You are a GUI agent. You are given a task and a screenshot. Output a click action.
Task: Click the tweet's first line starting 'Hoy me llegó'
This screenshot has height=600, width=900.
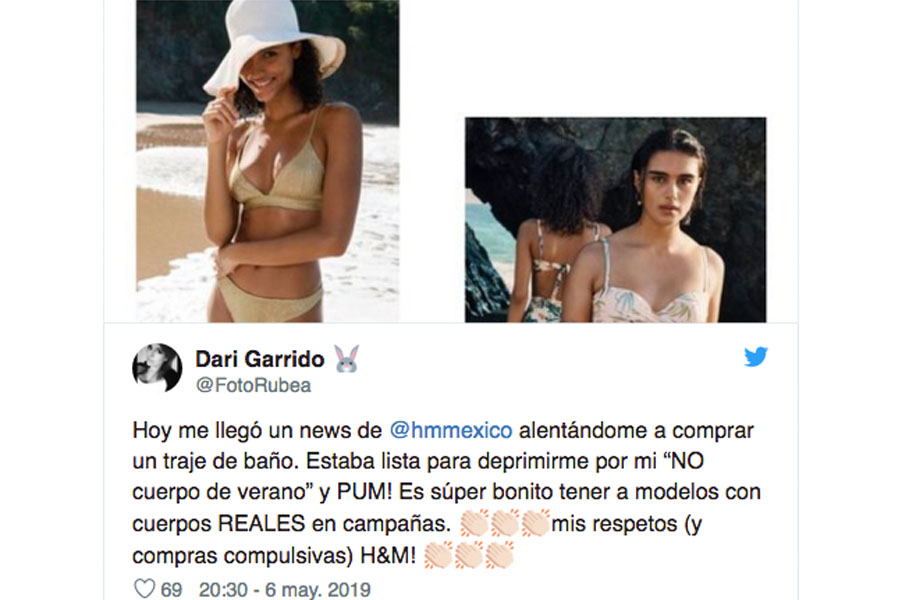tap(443, 430)
